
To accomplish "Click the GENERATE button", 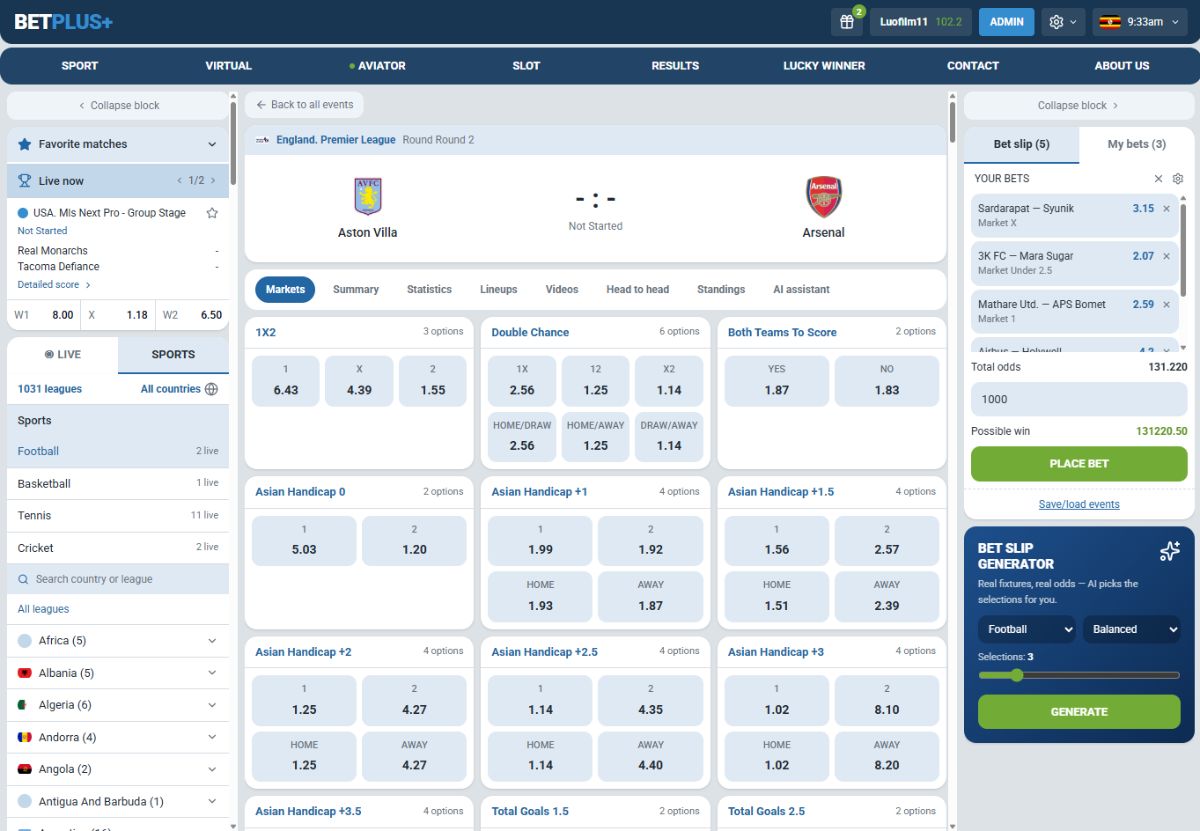I will click(1079, 712).
